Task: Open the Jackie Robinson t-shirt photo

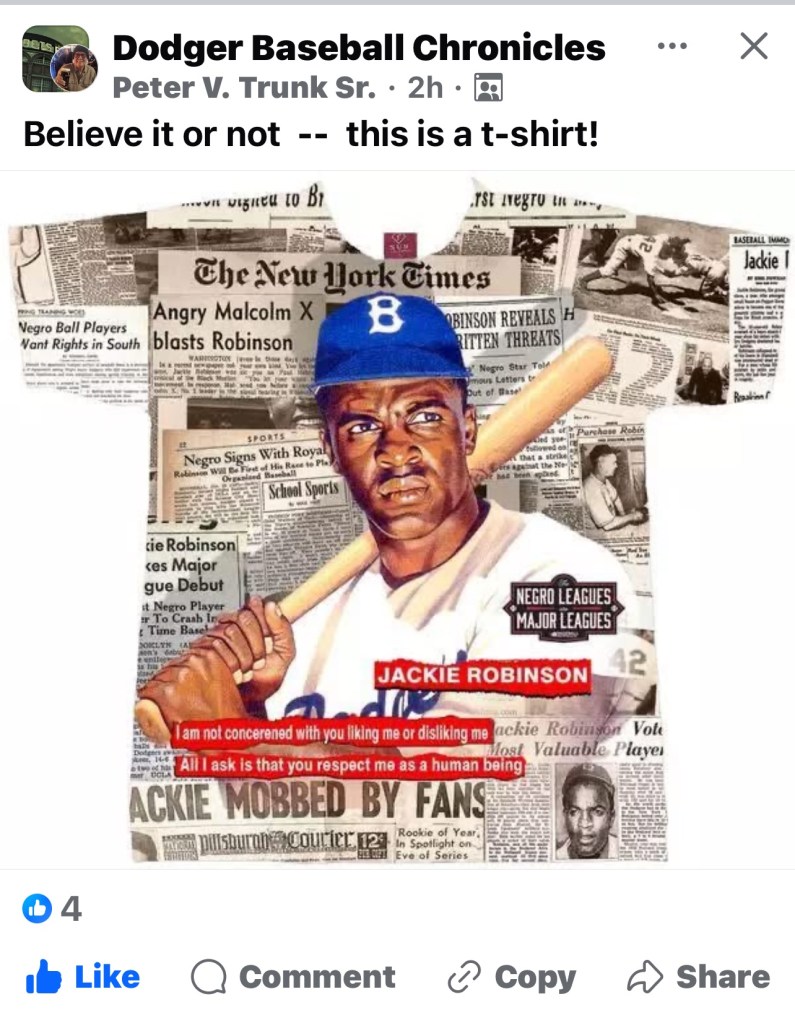Action: point(397,520)
